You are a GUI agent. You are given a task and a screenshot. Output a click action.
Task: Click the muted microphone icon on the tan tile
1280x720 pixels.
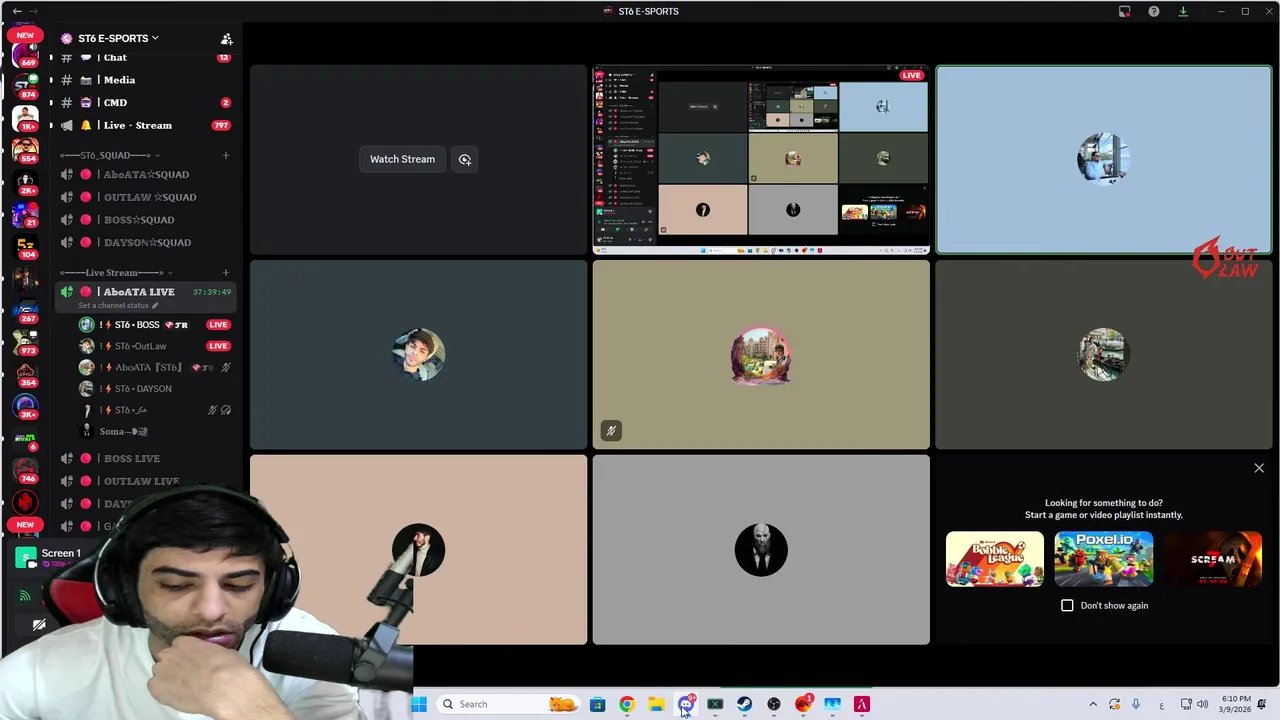pyautogui.click(x=611, y=431)
